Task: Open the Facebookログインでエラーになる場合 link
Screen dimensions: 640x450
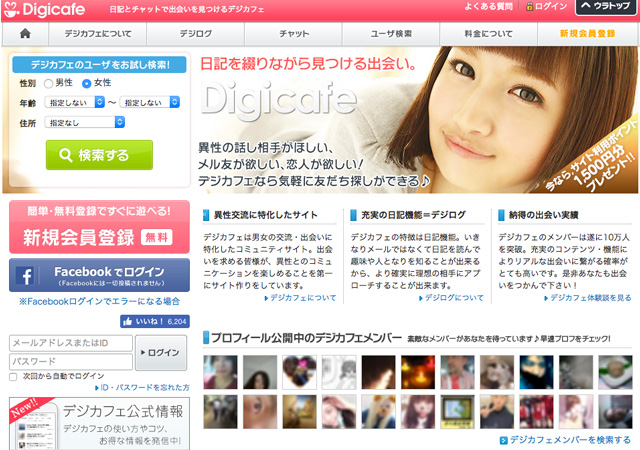Action: [x=99, y=301]
